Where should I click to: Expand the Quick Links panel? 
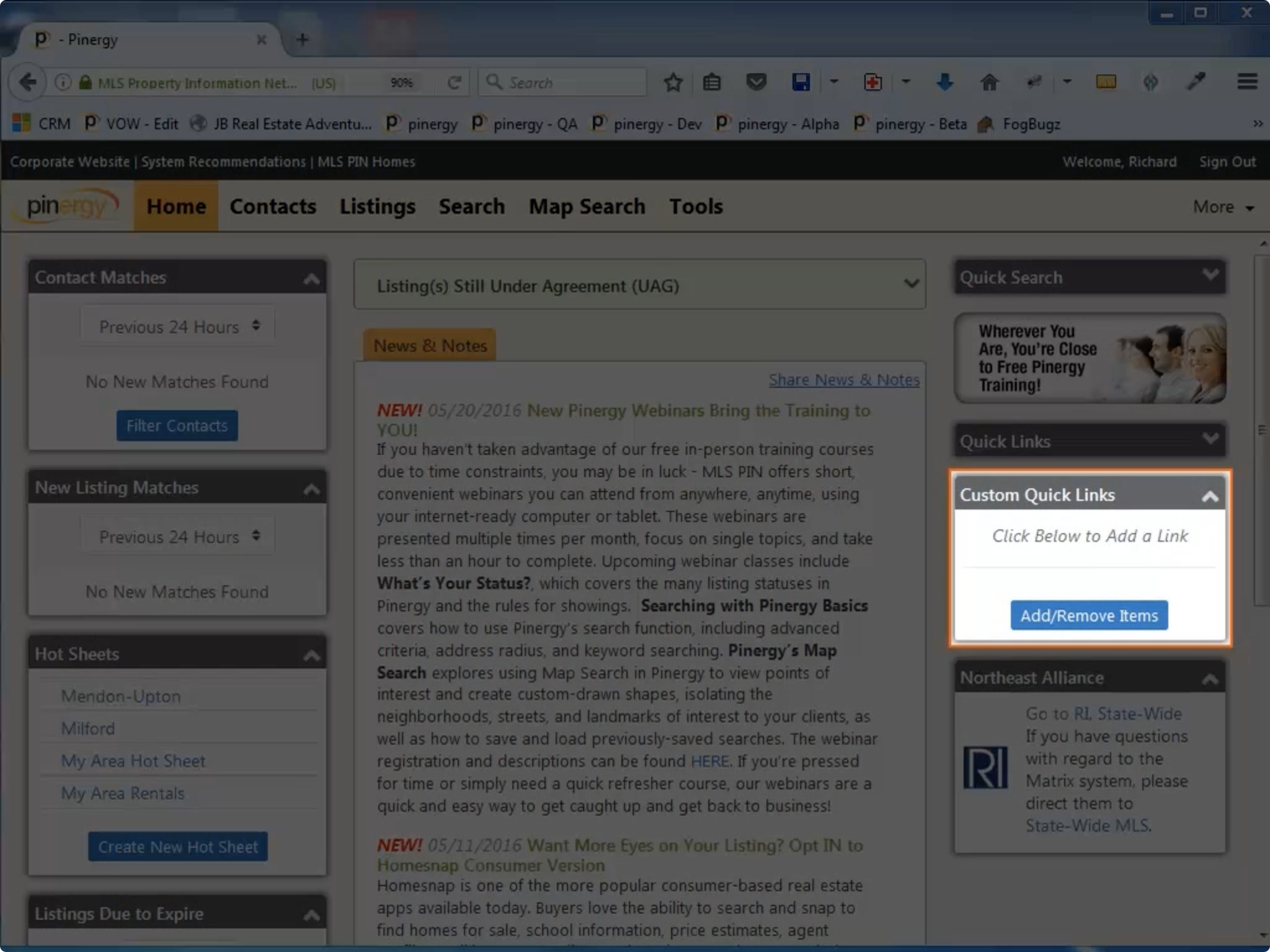click(x=1211, y=441)
